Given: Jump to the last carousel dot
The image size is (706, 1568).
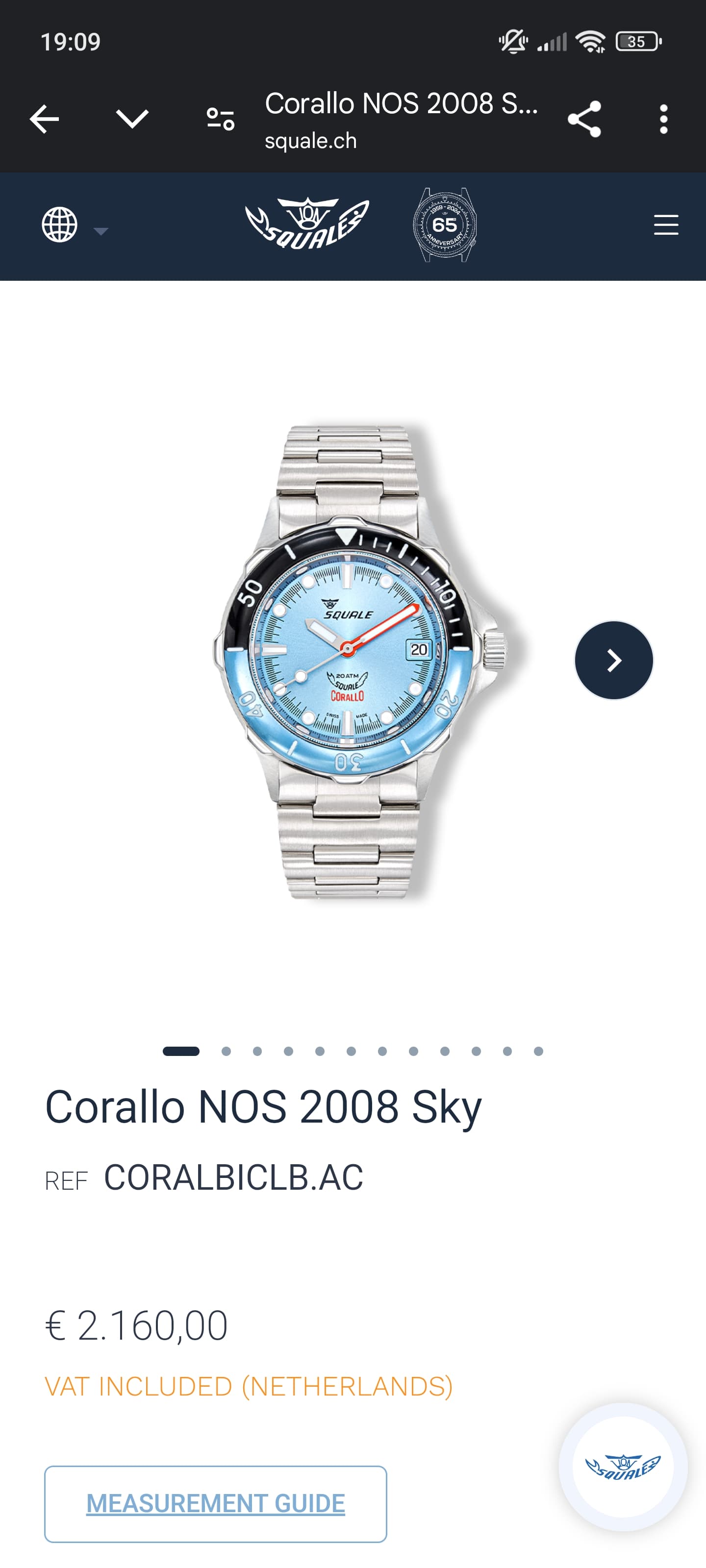Looking at the screenshot, I should pos(538,1051).
